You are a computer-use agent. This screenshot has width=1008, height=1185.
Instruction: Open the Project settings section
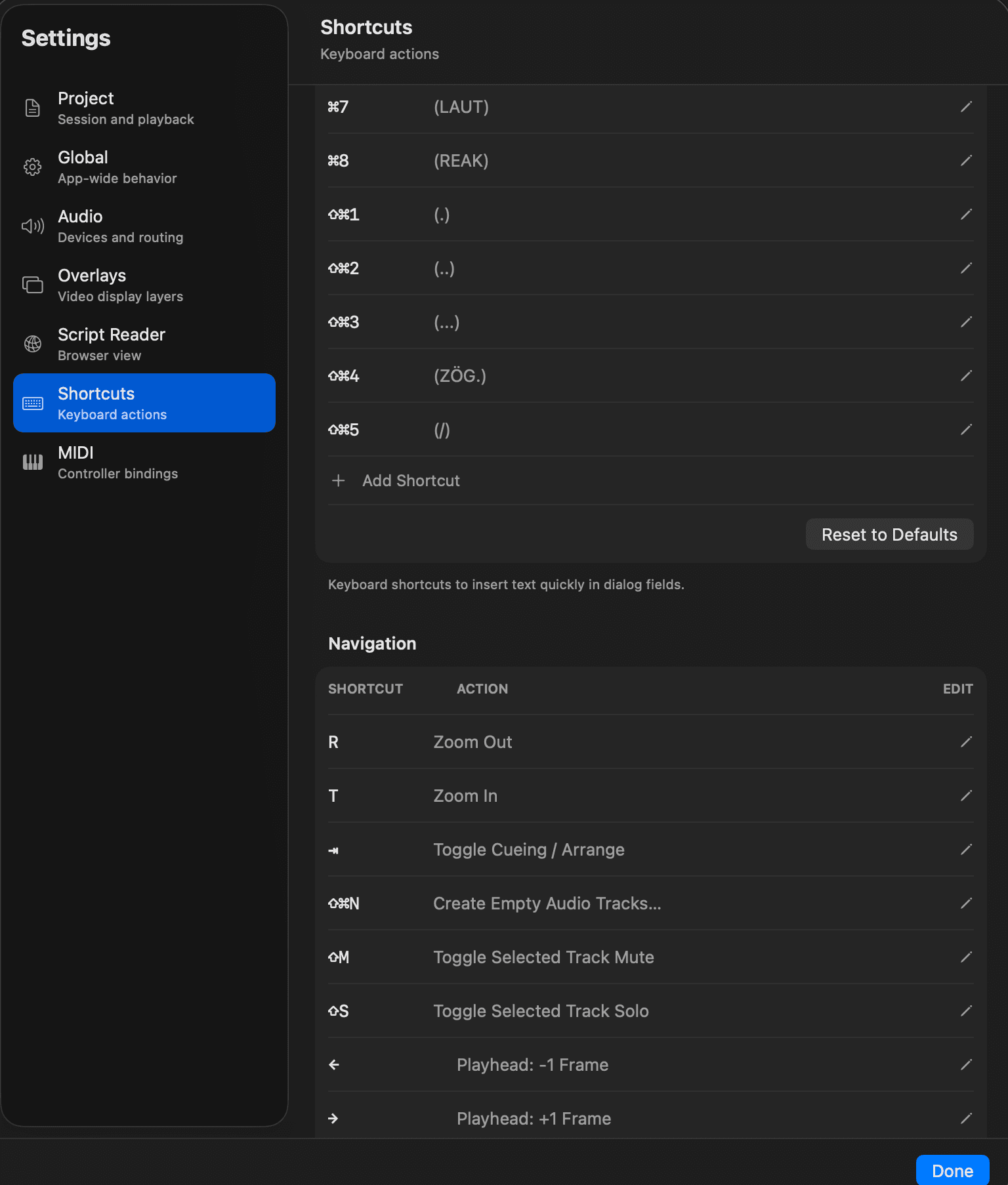coord(144,108)
